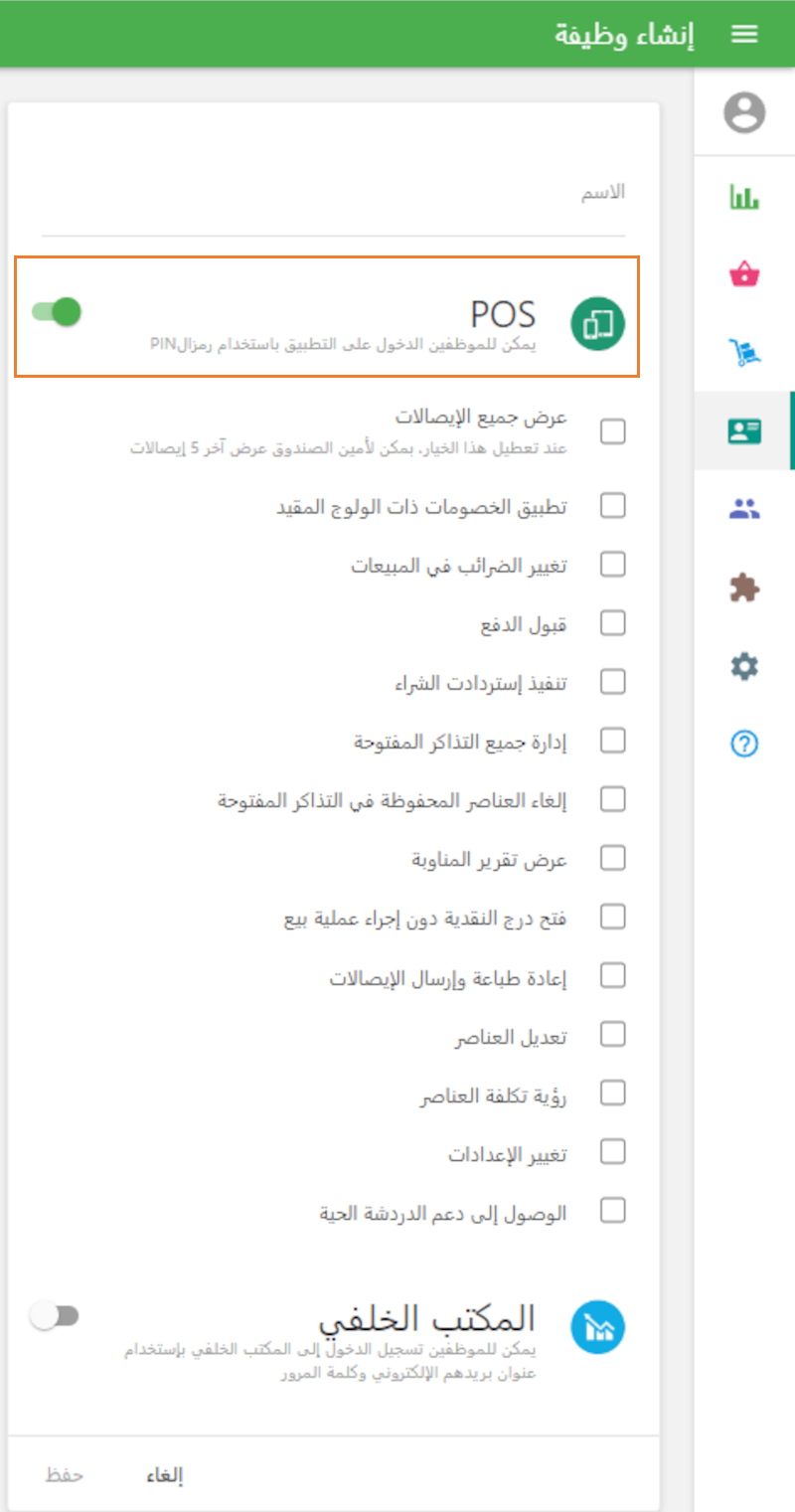
Task: Click the إنشاء وظيفة title in header
Action: (x=623, y=33)
